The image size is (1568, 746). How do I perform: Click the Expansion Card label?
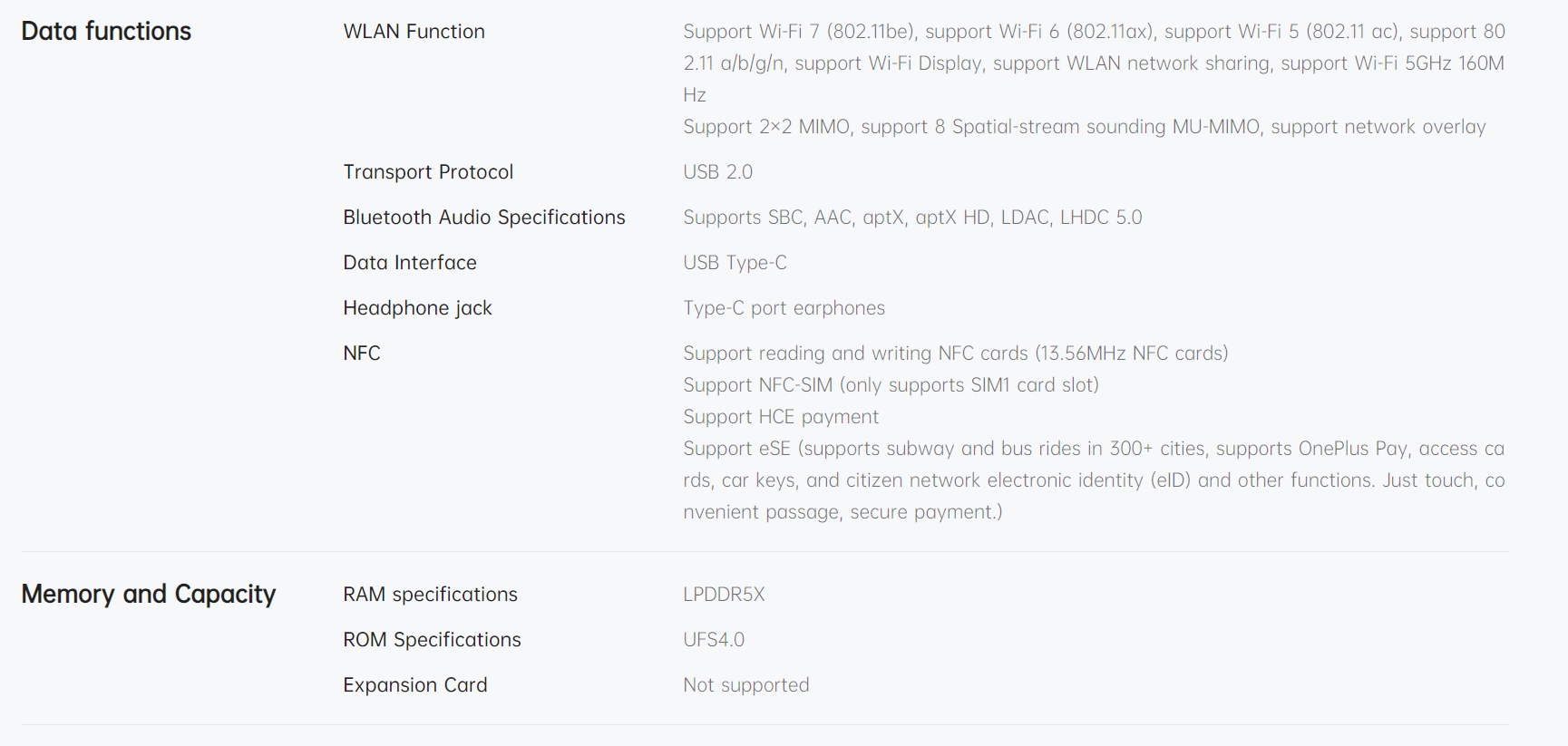(x=415, y=685)
